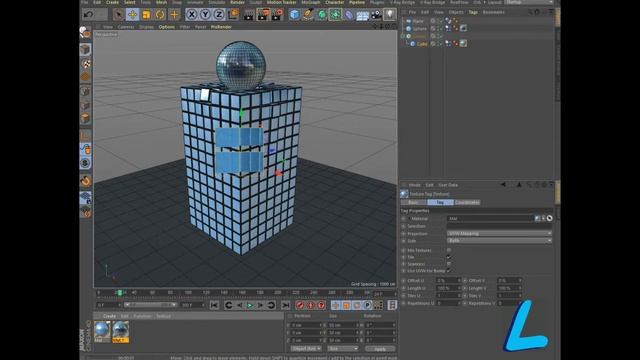Click the coordinate system cube icon

pyautogui.click(x=233, y=15)
